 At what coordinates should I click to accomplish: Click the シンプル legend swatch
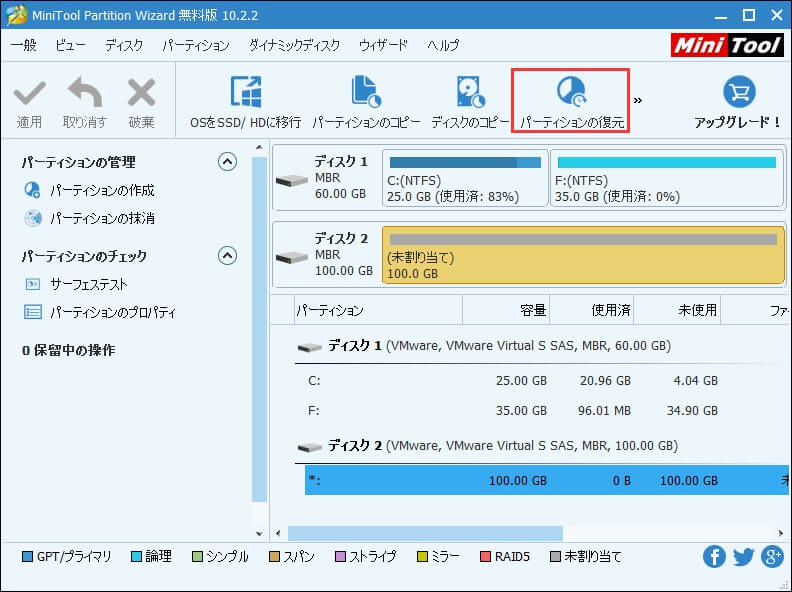tap(197, 557)
